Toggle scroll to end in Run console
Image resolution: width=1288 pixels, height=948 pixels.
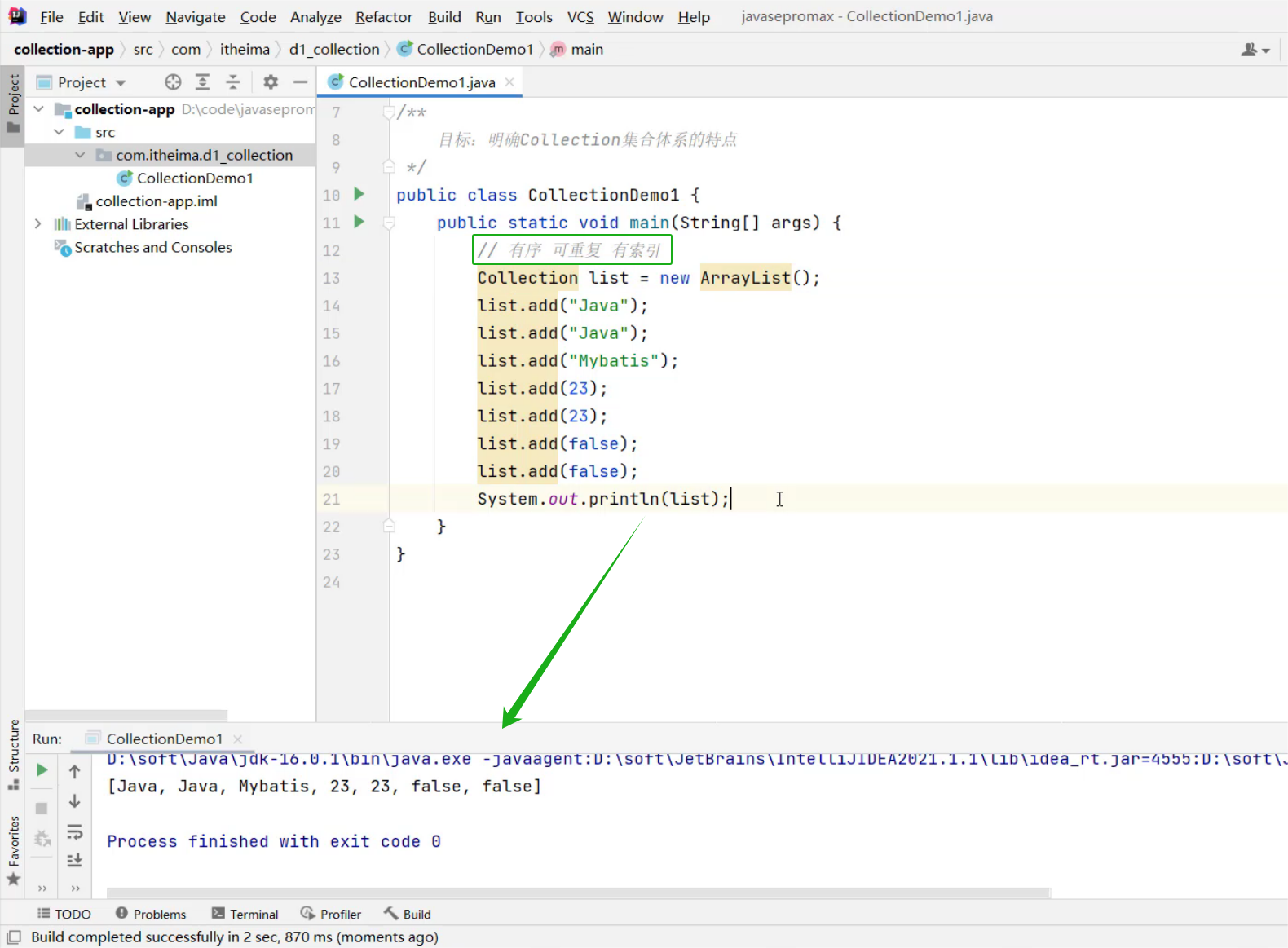[75, 860]
